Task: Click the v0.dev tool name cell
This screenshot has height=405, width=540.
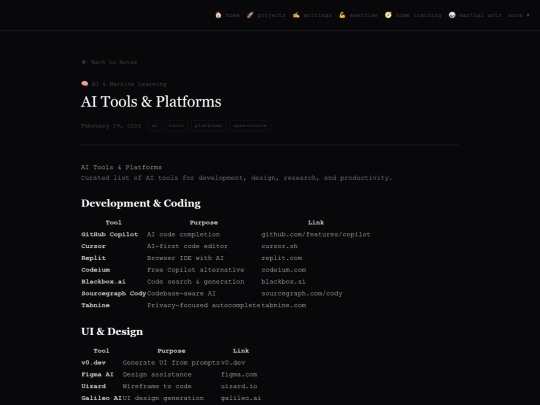Action: [93, 363]
